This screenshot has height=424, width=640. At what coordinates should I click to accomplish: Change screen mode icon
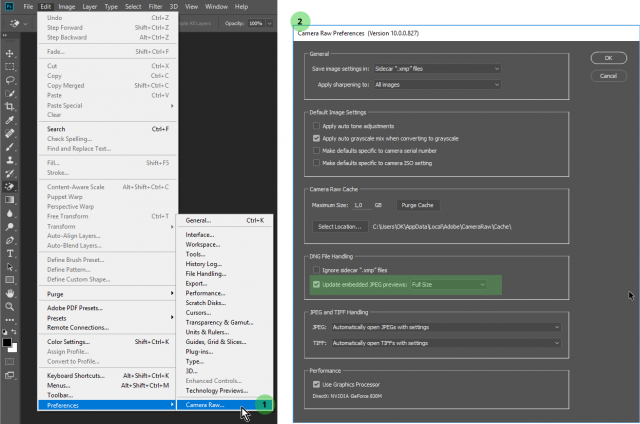[10, 375]
